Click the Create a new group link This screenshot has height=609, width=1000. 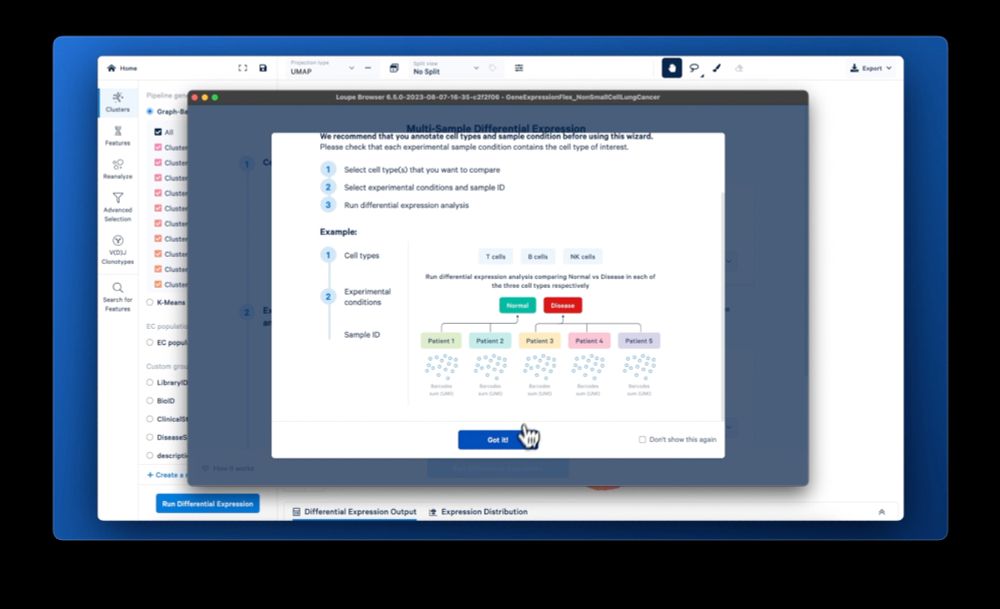(166, 474)
